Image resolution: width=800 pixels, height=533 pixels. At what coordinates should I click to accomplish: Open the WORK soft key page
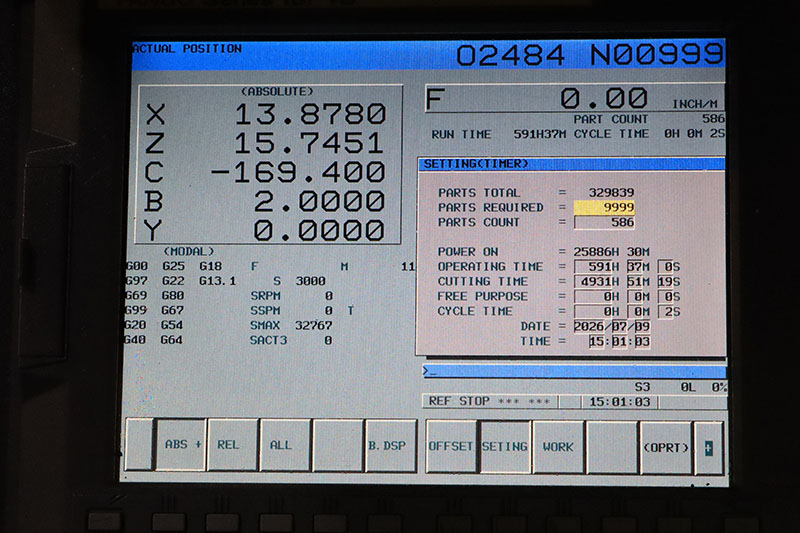(x=559, y=447)
